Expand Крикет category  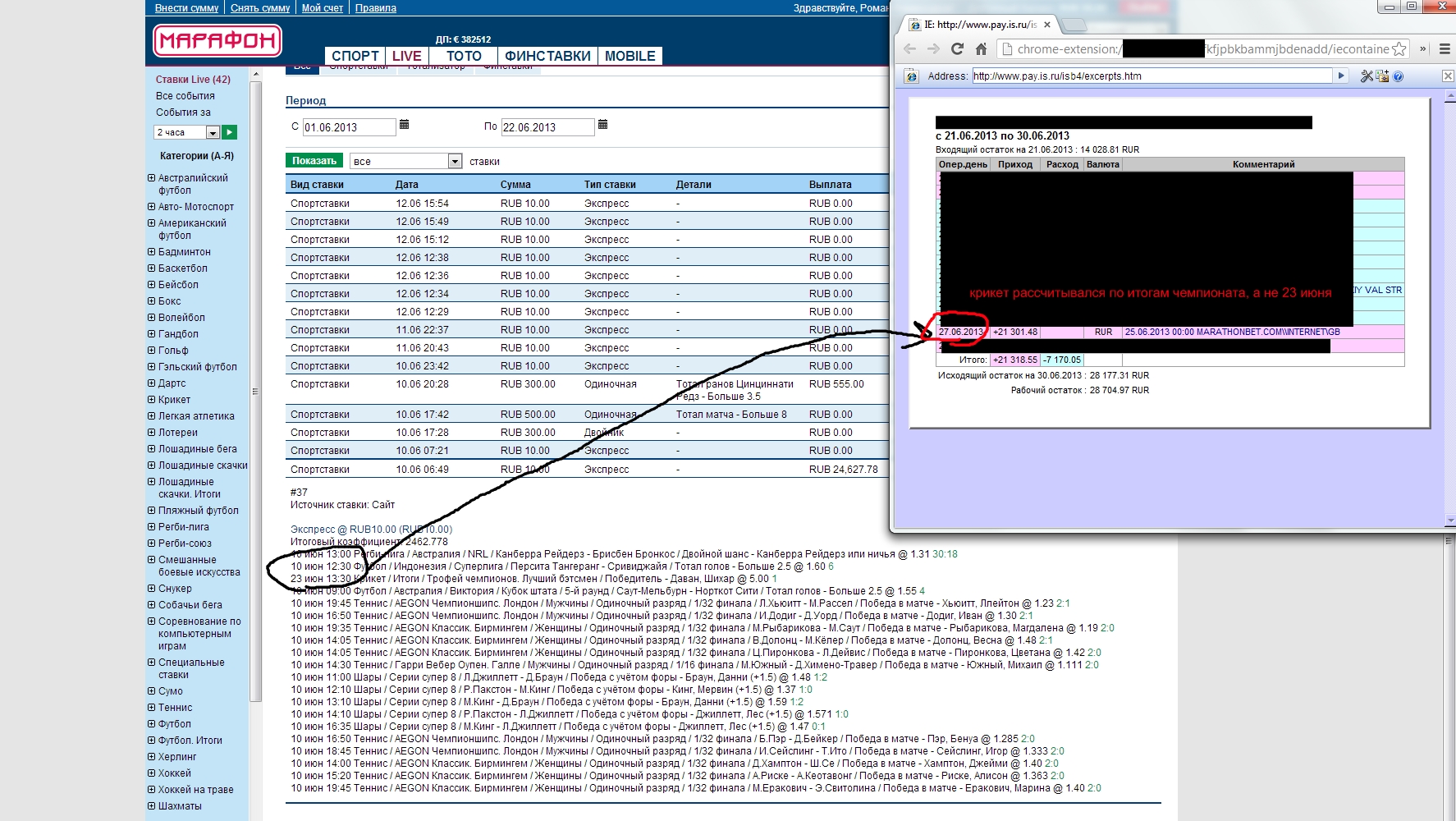point(152,400)
